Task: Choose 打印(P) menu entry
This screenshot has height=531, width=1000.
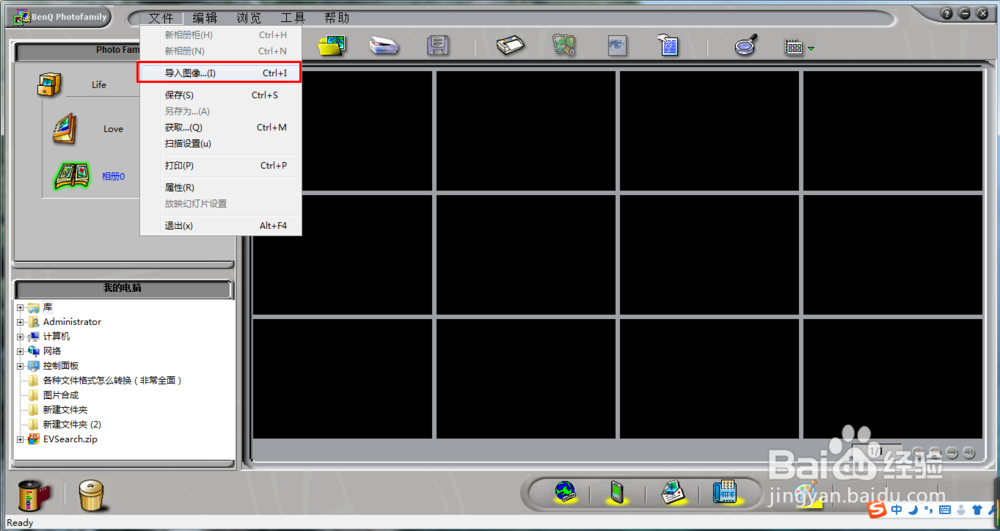Action: pyautogui.click(x=221, y=166)
